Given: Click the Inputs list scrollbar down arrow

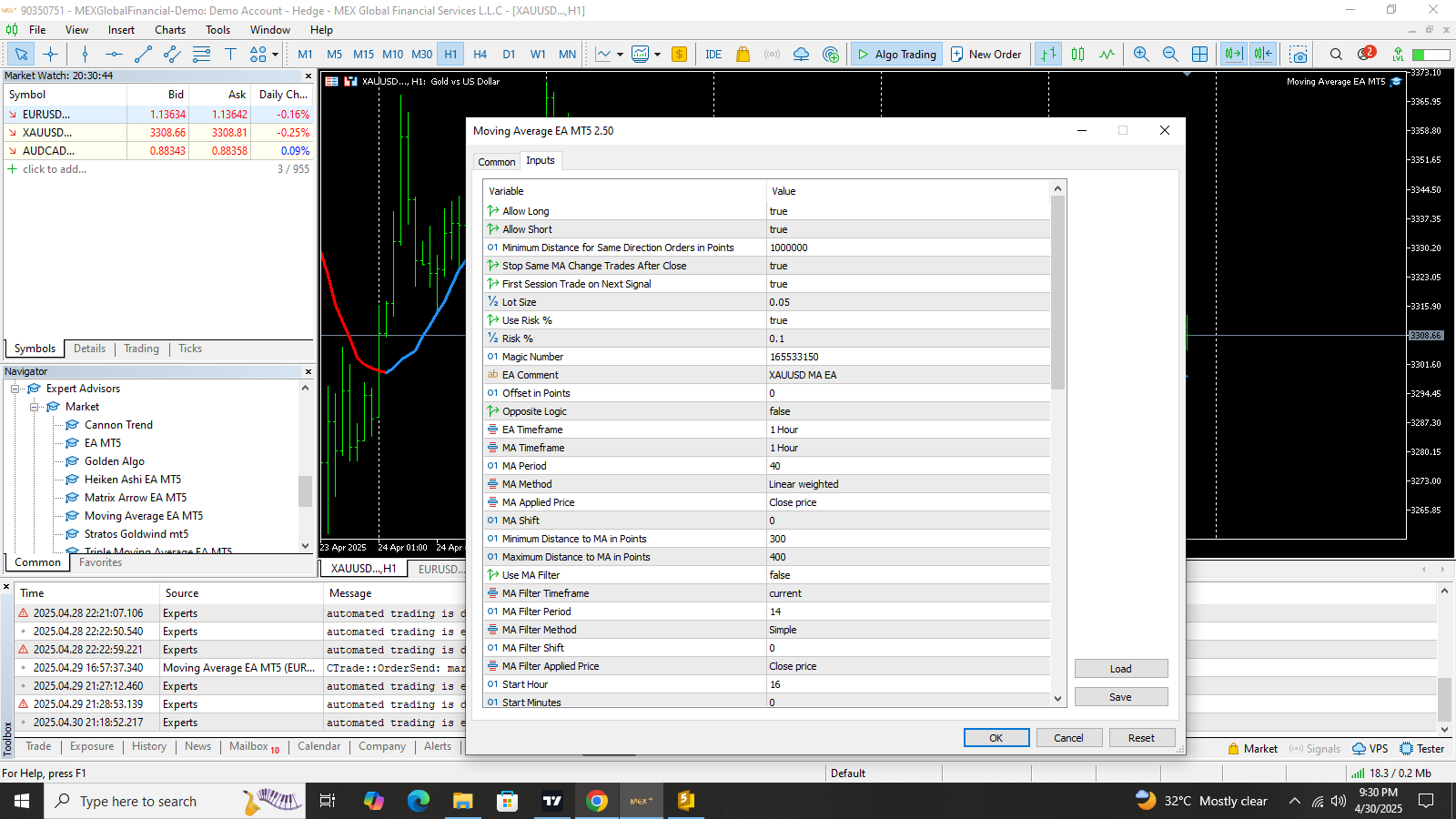Looking at the screenshot, I should 1057,699.
